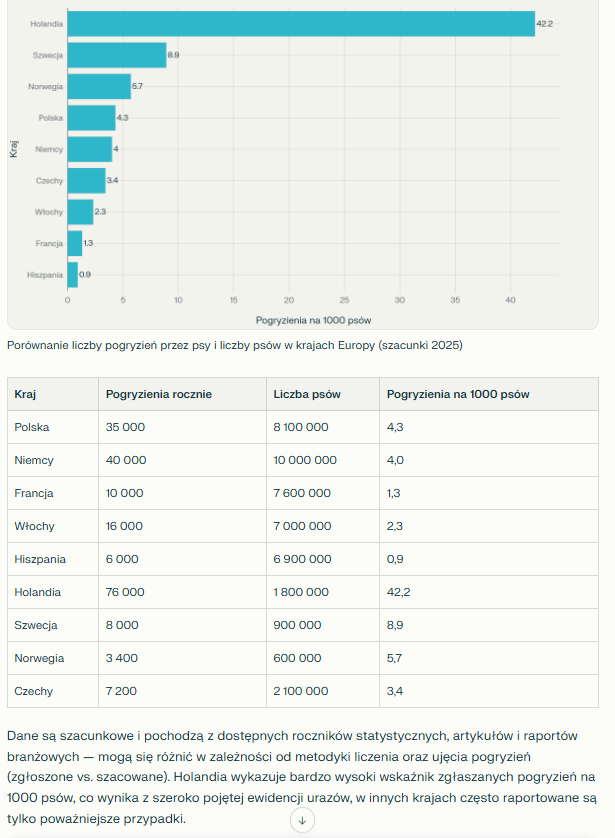The width and height of the screenshot is (615, 838).
Task: Select the Norwegia chart bar
Action: pyautogui.click(x=98, y=86)
